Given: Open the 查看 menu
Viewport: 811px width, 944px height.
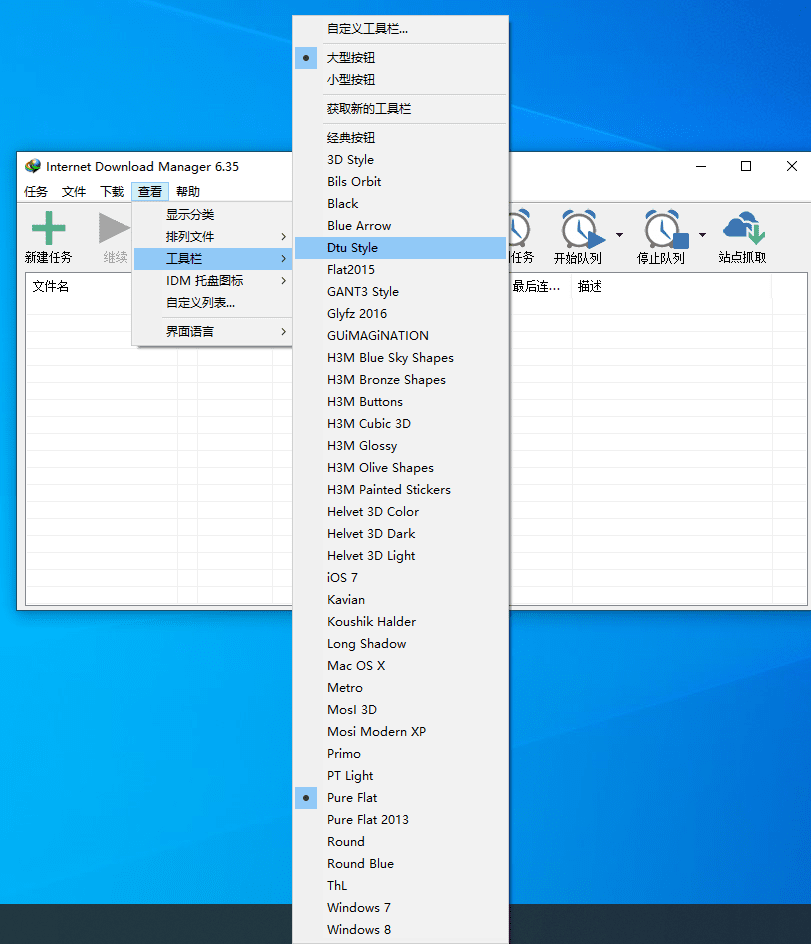Looking at the screenshot, I should click(150, 191).
